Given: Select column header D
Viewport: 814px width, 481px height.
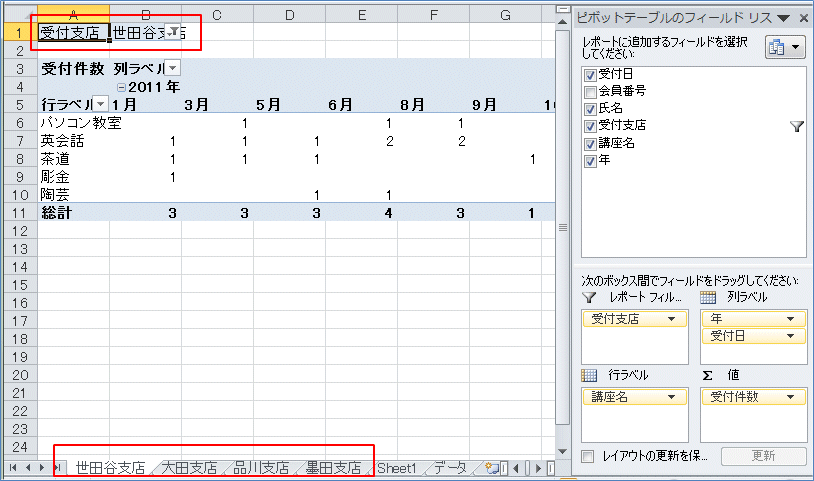Looking at the screenshot, I should (289, 15).
